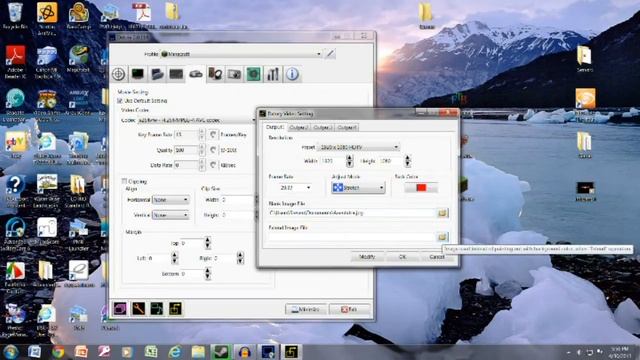Open Internet Explorer from the taskbar
This screenshot has height=360, width=640.
[x=175, y=351]
